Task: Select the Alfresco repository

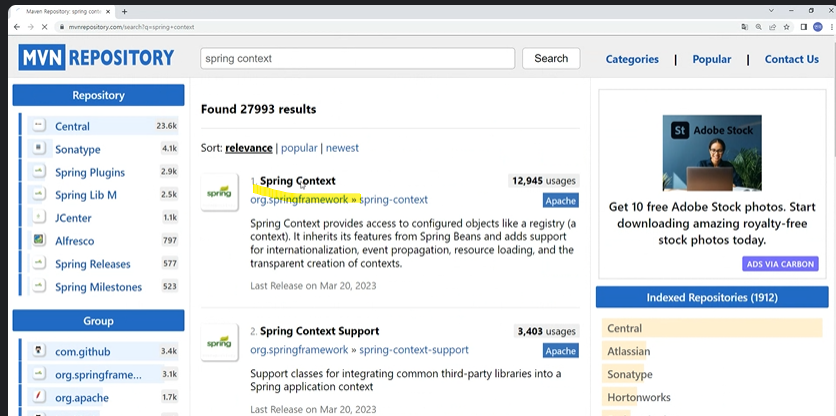Action: tap(74, 241)
